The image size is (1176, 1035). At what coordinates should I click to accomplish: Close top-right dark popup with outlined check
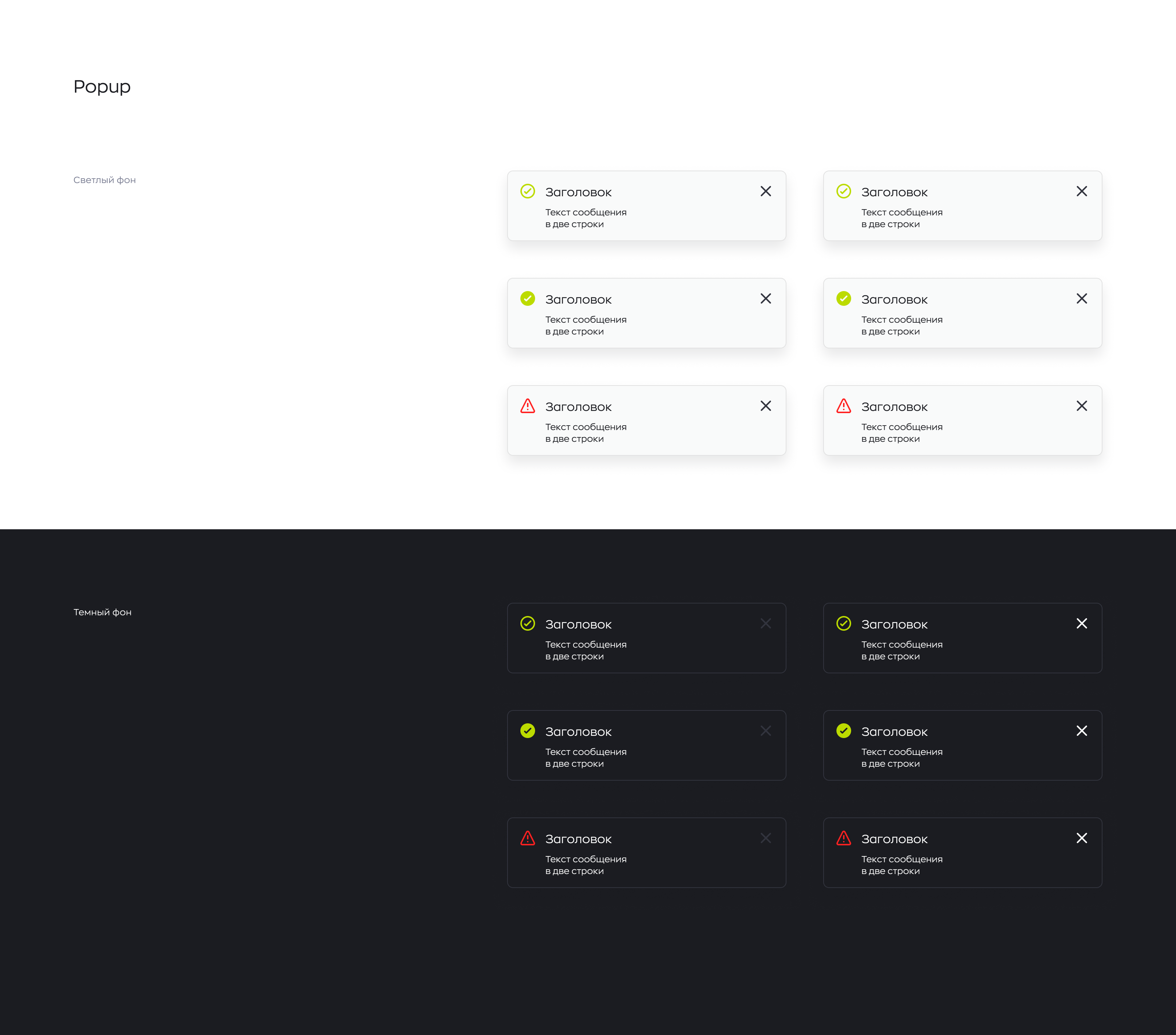[x=1081, y=623]
